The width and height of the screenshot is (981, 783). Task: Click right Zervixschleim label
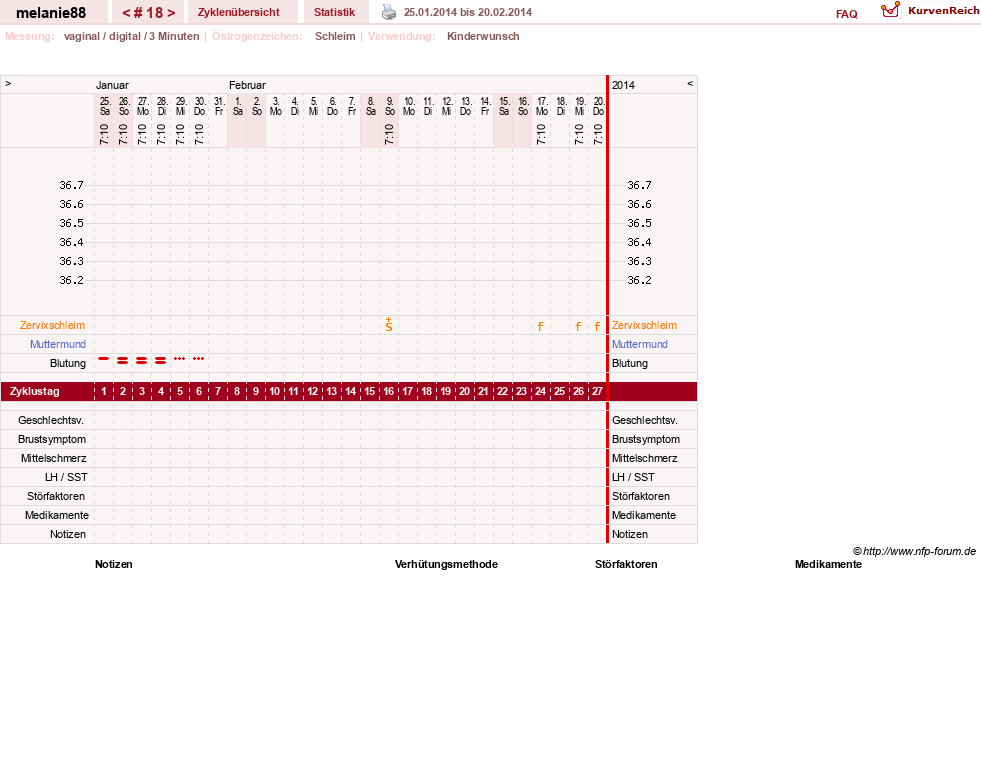point(644,325)
